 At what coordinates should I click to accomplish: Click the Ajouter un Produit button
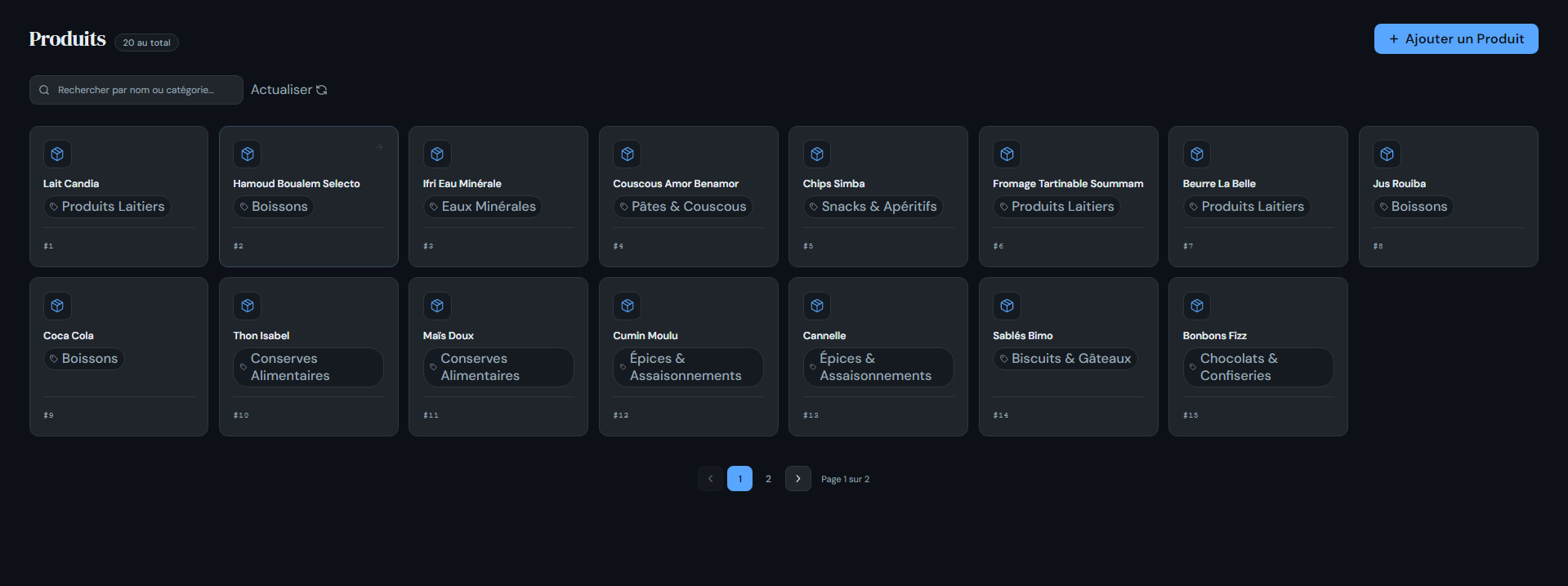[1456, 39]
